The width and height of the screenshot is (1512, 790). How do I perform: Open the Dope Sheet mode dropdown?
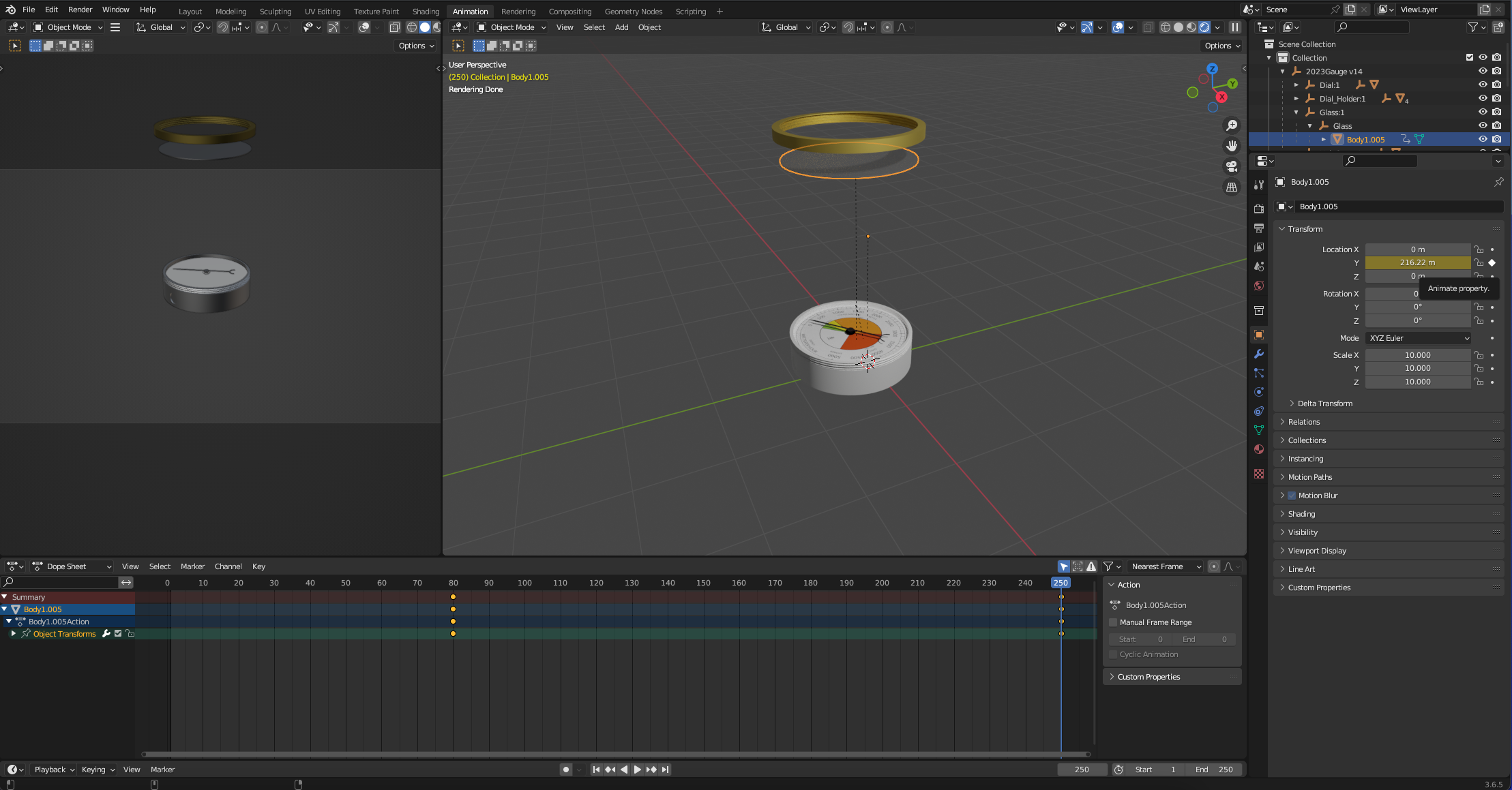72,566
